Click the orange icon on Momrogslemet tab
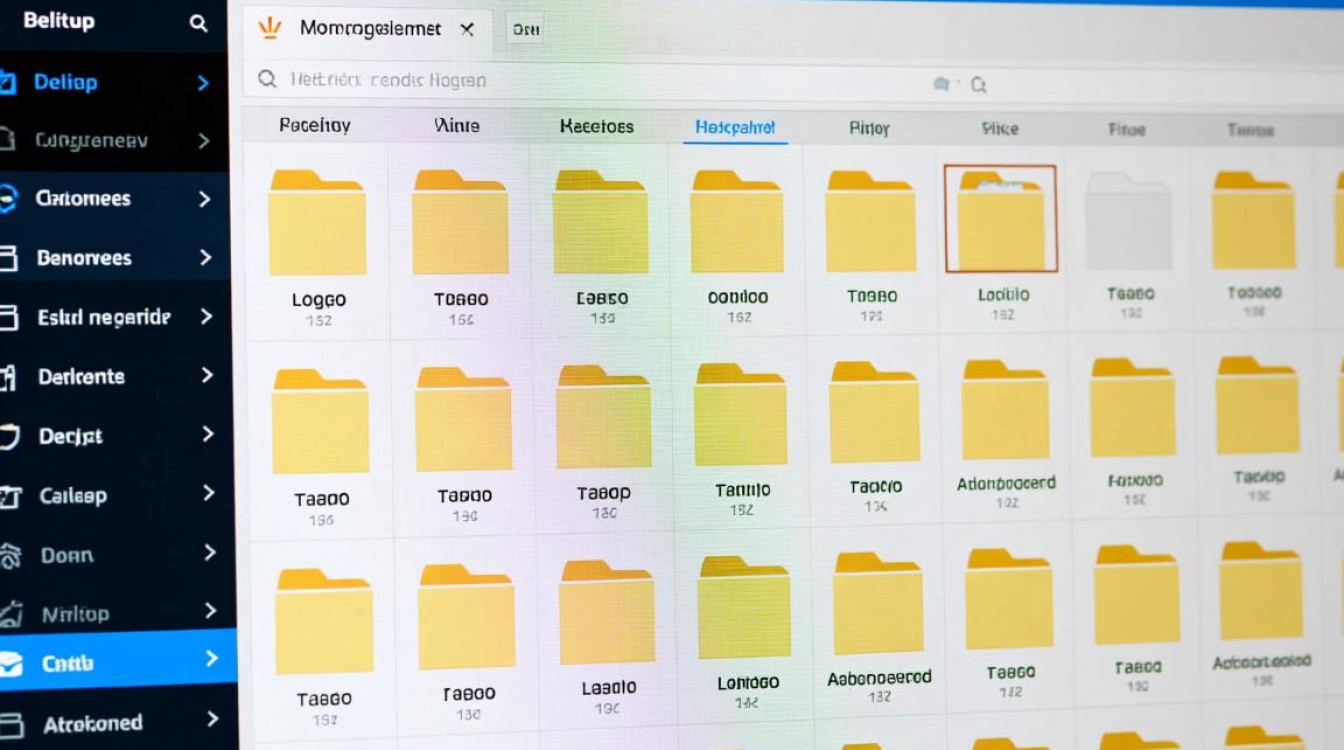This screenshot has height=750, width=1344. (x=269, y=28)
